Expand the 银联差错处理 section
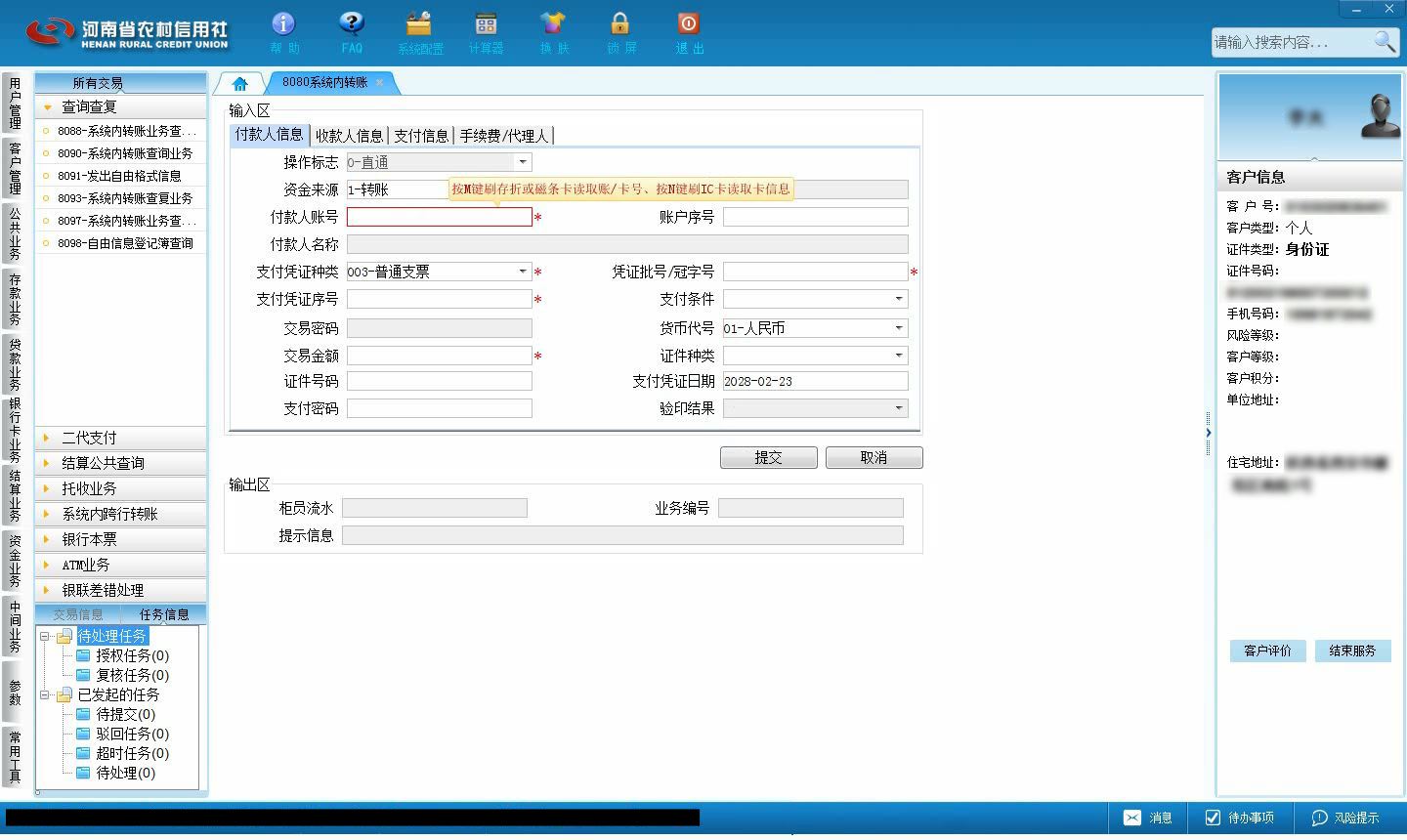The image size is (1407, 840). (x=121, y=590)
